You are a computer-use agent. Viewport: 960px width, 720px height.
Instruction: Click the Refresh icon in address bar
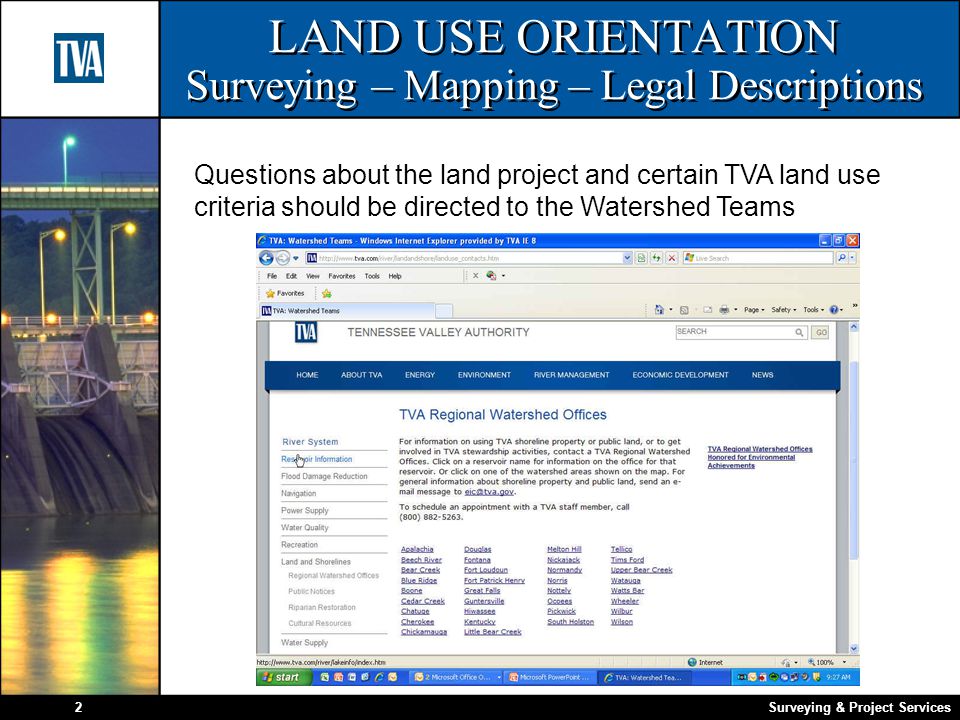pyautogui.click(x=656, y=258)
